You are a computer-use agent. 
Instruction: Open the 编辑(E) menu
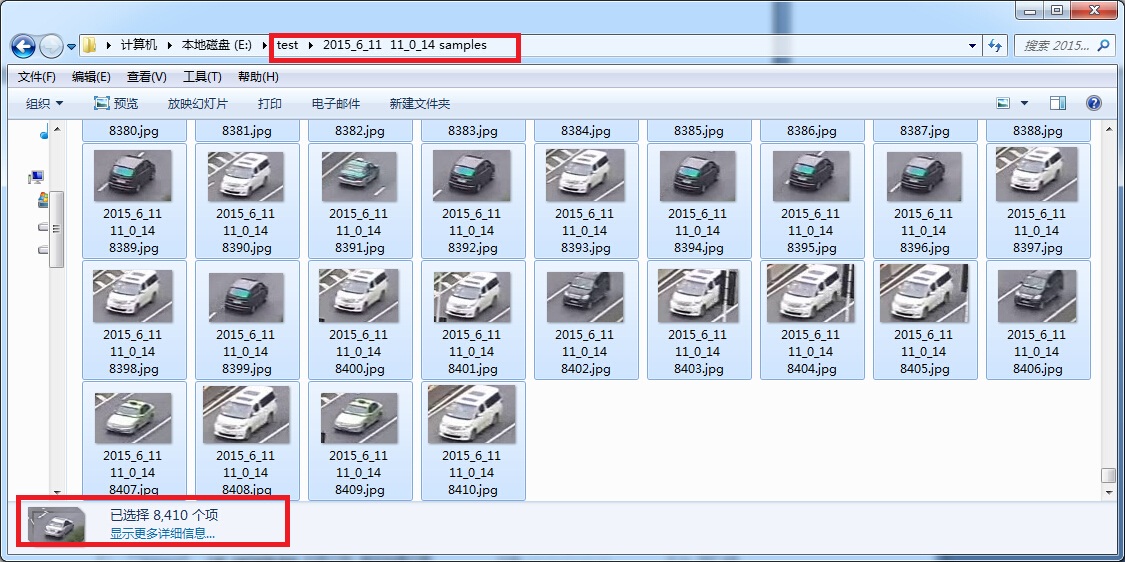(91, 77)
